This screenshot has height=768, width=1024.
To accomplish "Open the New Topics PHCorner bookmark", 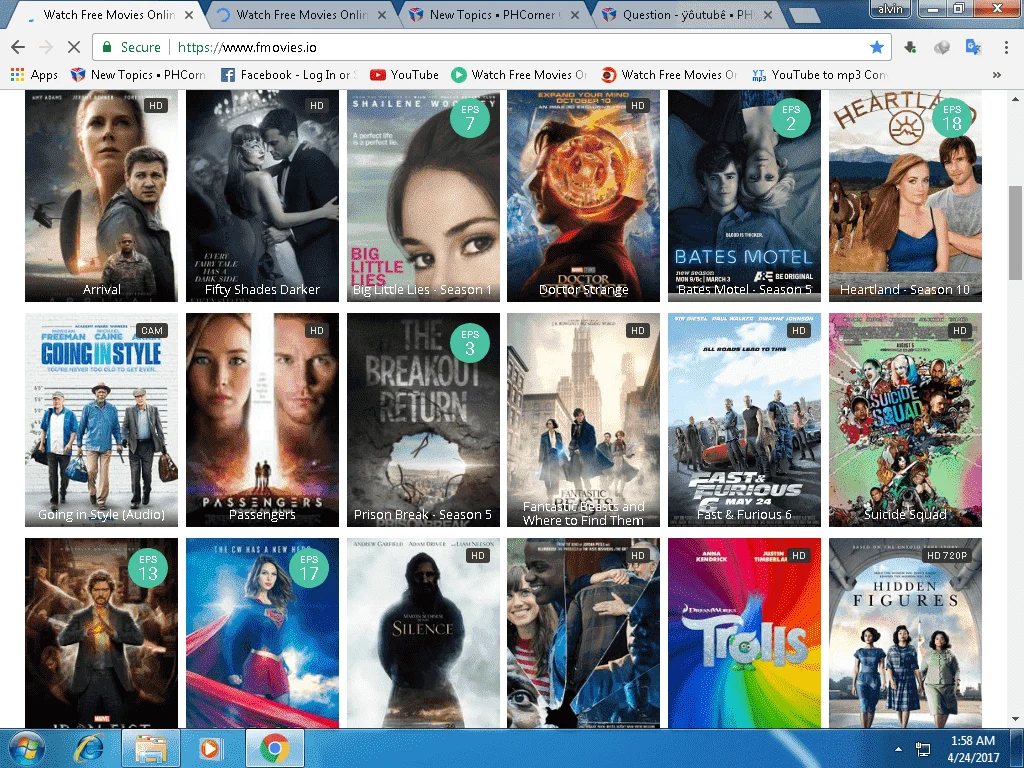I will click(x=138, y=74).
